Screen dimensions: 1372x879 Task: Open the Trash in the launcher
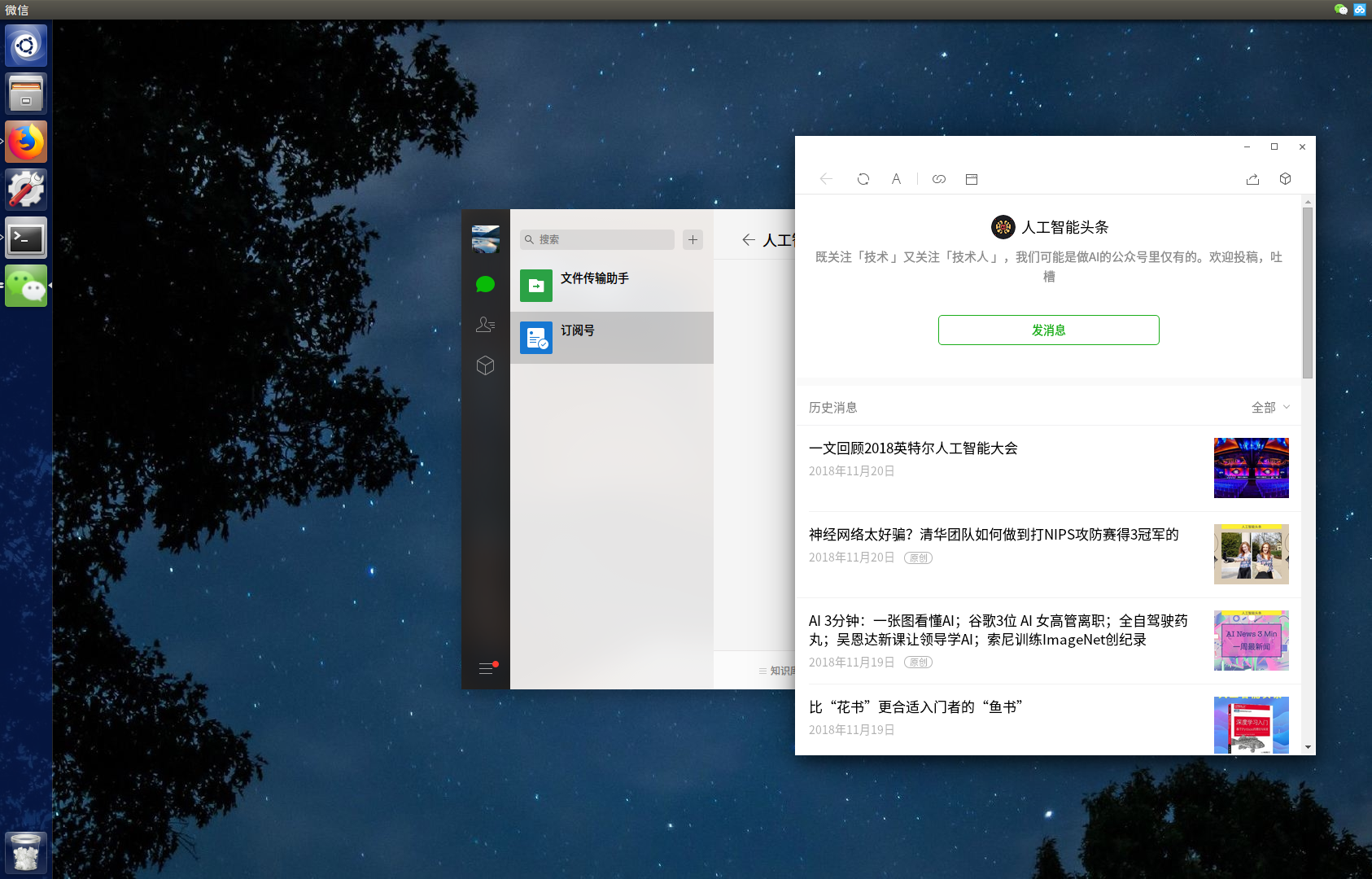(26, 852)
